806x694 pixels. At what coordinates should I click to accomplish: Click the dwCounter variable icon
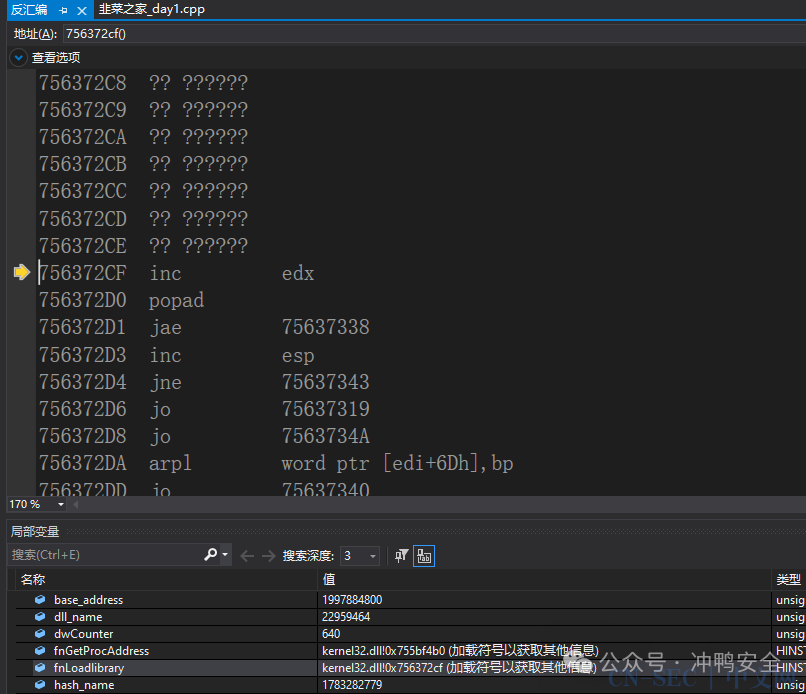(40, 633)
